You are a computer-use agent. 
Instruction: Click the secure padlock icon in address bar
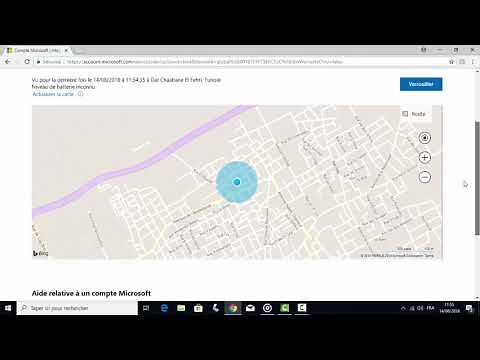[x=39, y=62]
